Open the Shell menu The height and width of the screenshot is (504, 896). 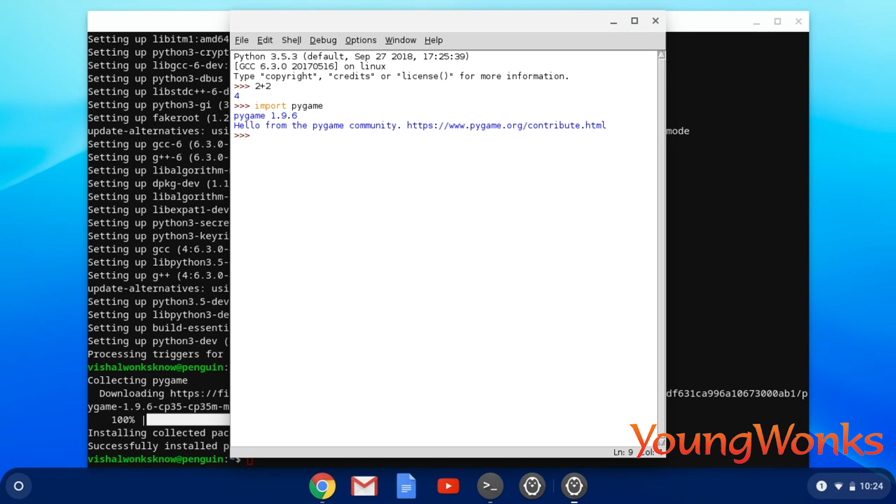coord(291,40)
